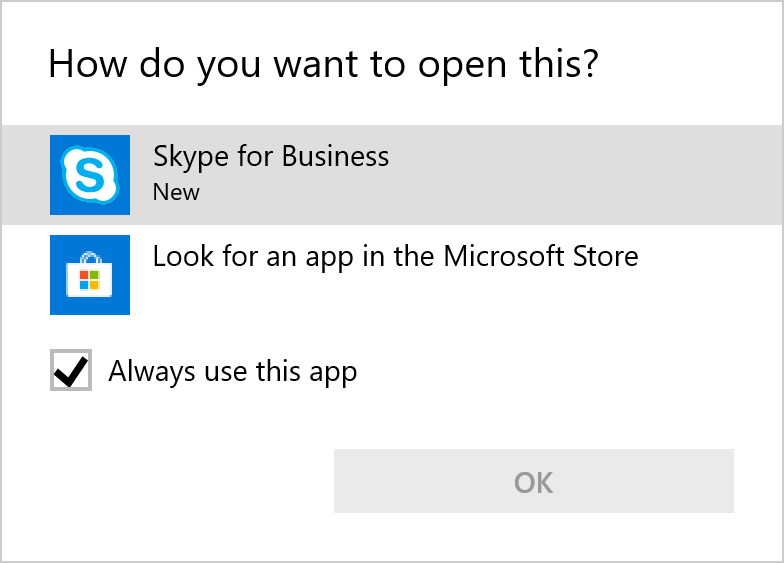This screenshot has height=563, width=784.
Task: Uncheck the Always use this app checkbox
Action: click(71, 371)
